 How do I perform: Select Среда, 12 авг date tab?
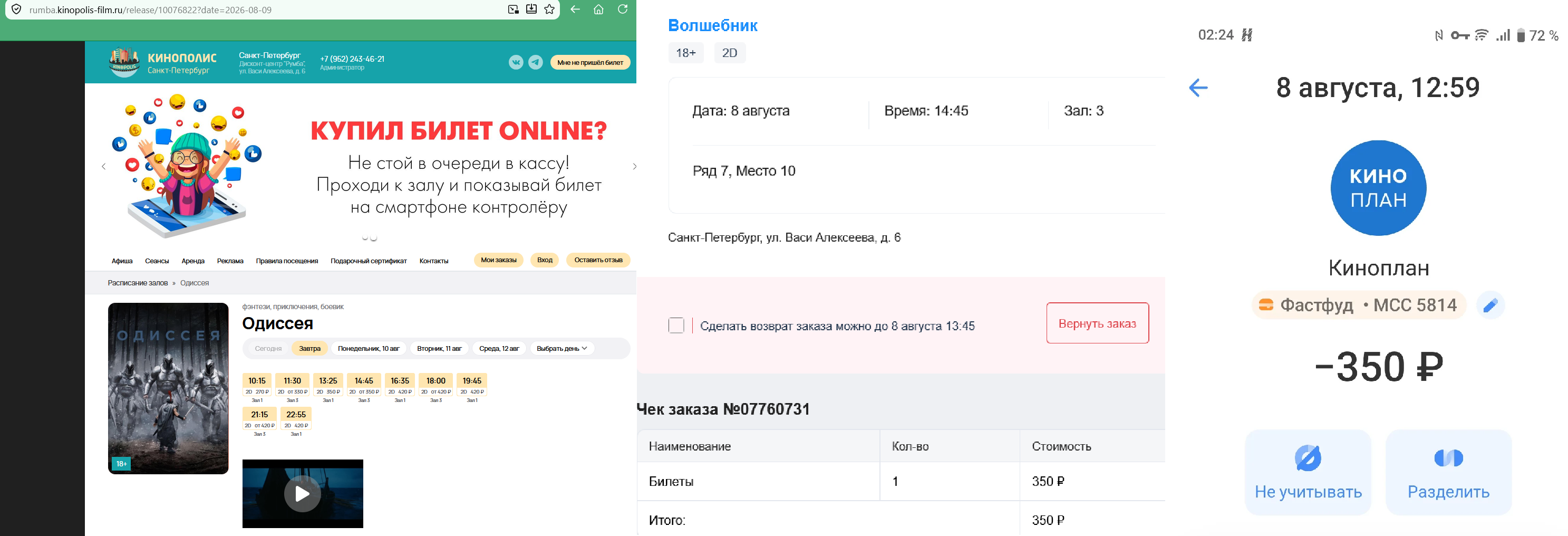[x=499, y=348]
